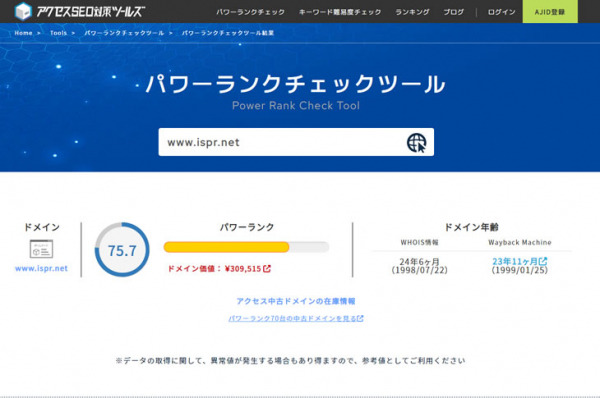This screenshot has width=600, height=398.
Task: Open the blue www.ispr.net domain link
Action: [x=41, y=269]
